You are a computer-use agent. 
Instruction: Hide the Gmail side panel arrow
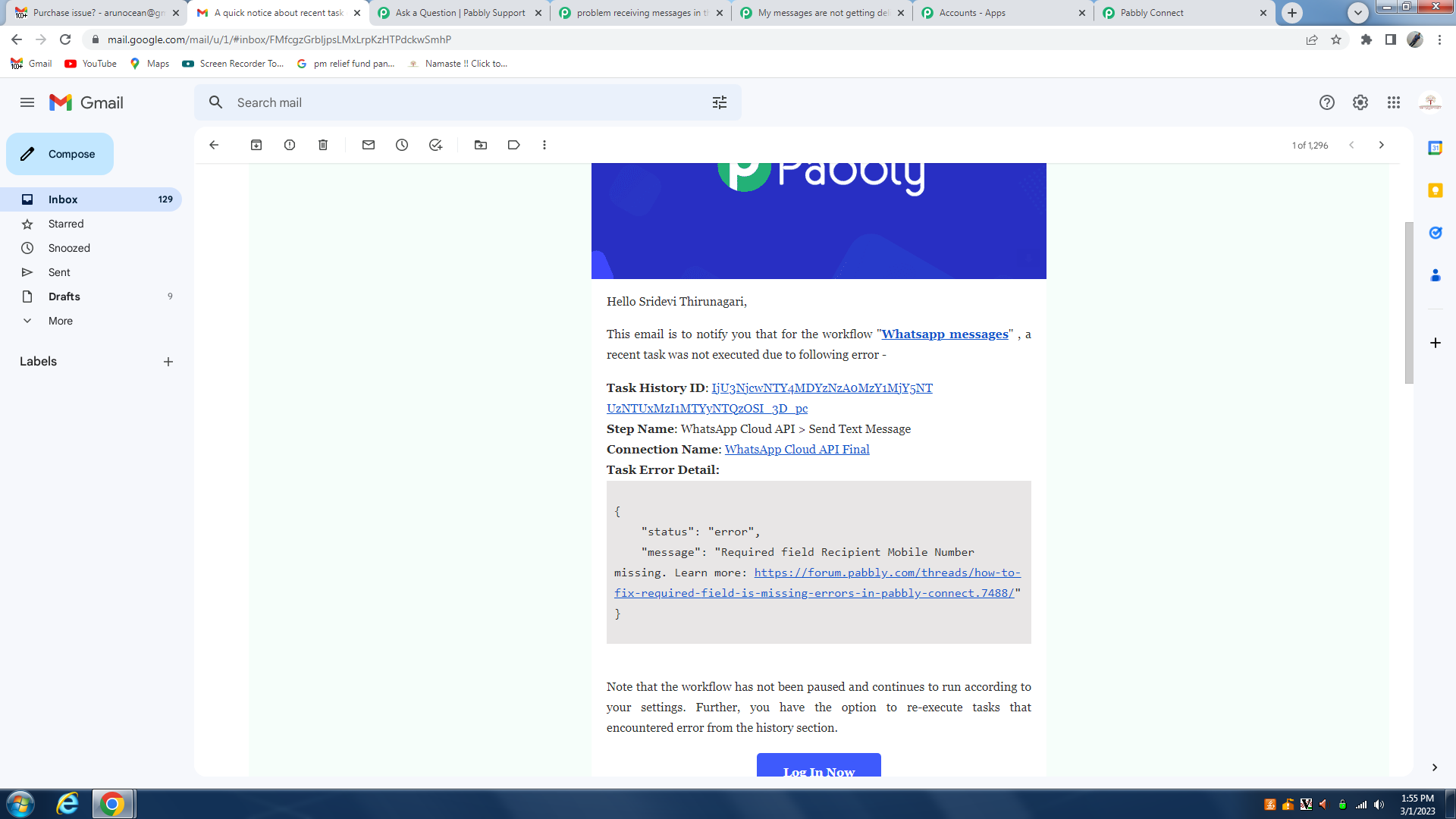click(x=1435, y=767)
